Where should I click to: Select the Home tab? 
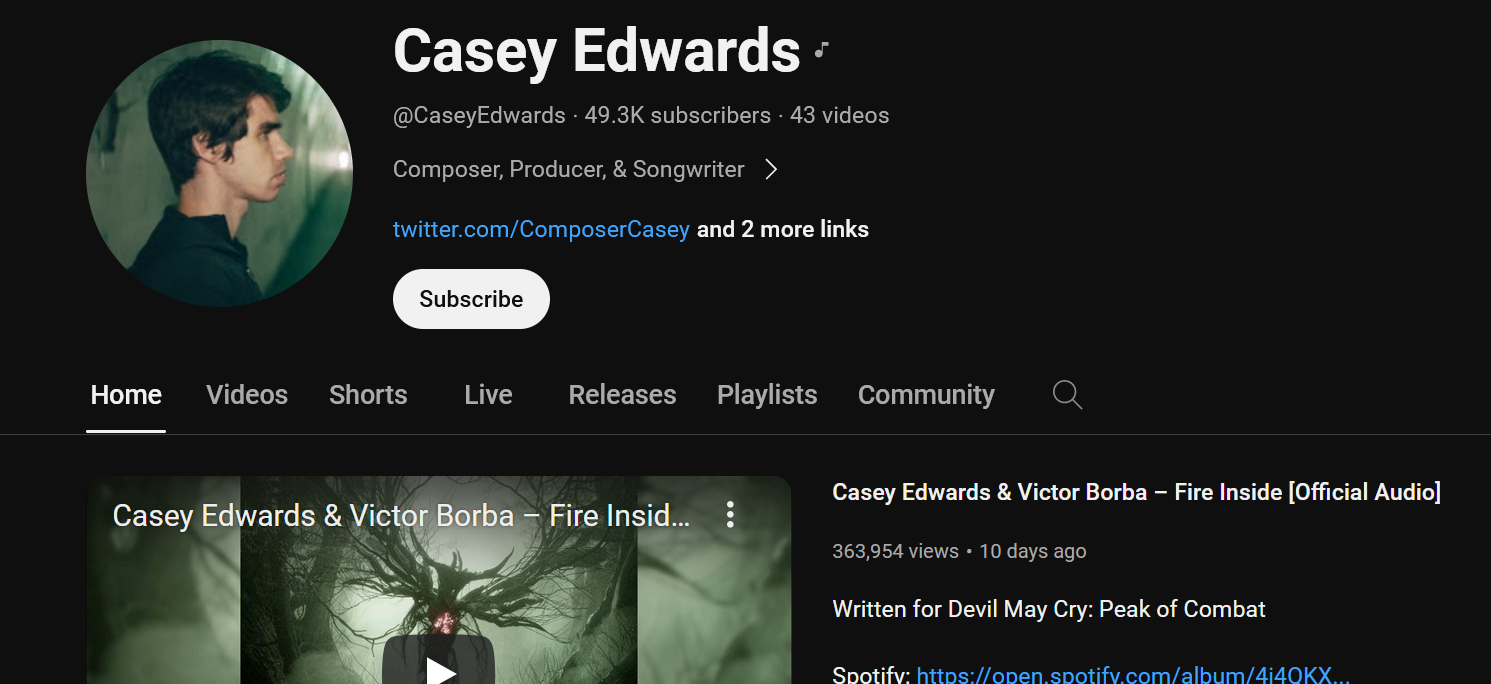click(126, 395)
